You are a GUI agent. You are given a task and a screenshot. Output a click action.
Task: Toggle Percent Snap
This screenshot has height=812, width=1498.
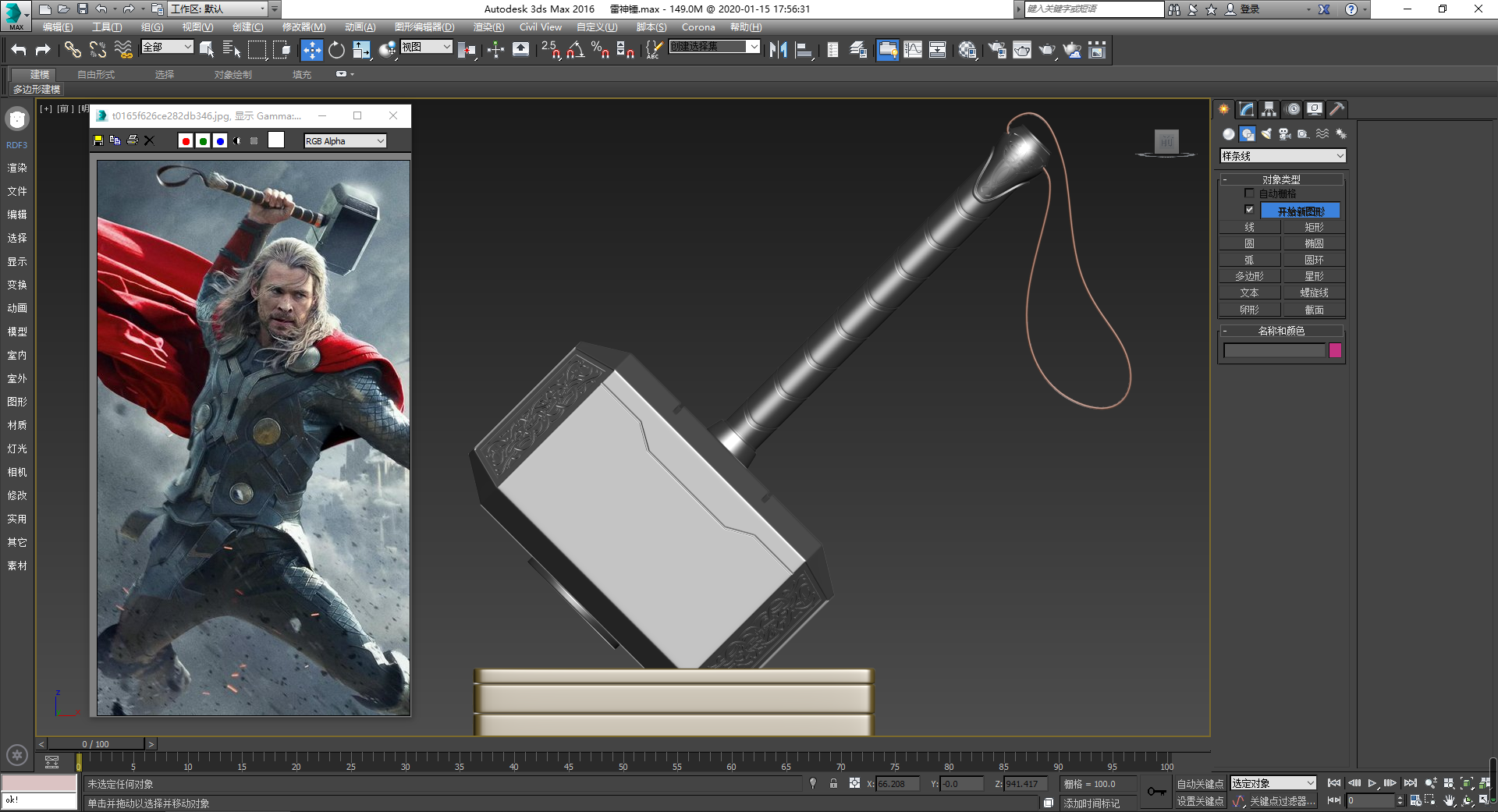pyautogui.click(x=601, y=50)
